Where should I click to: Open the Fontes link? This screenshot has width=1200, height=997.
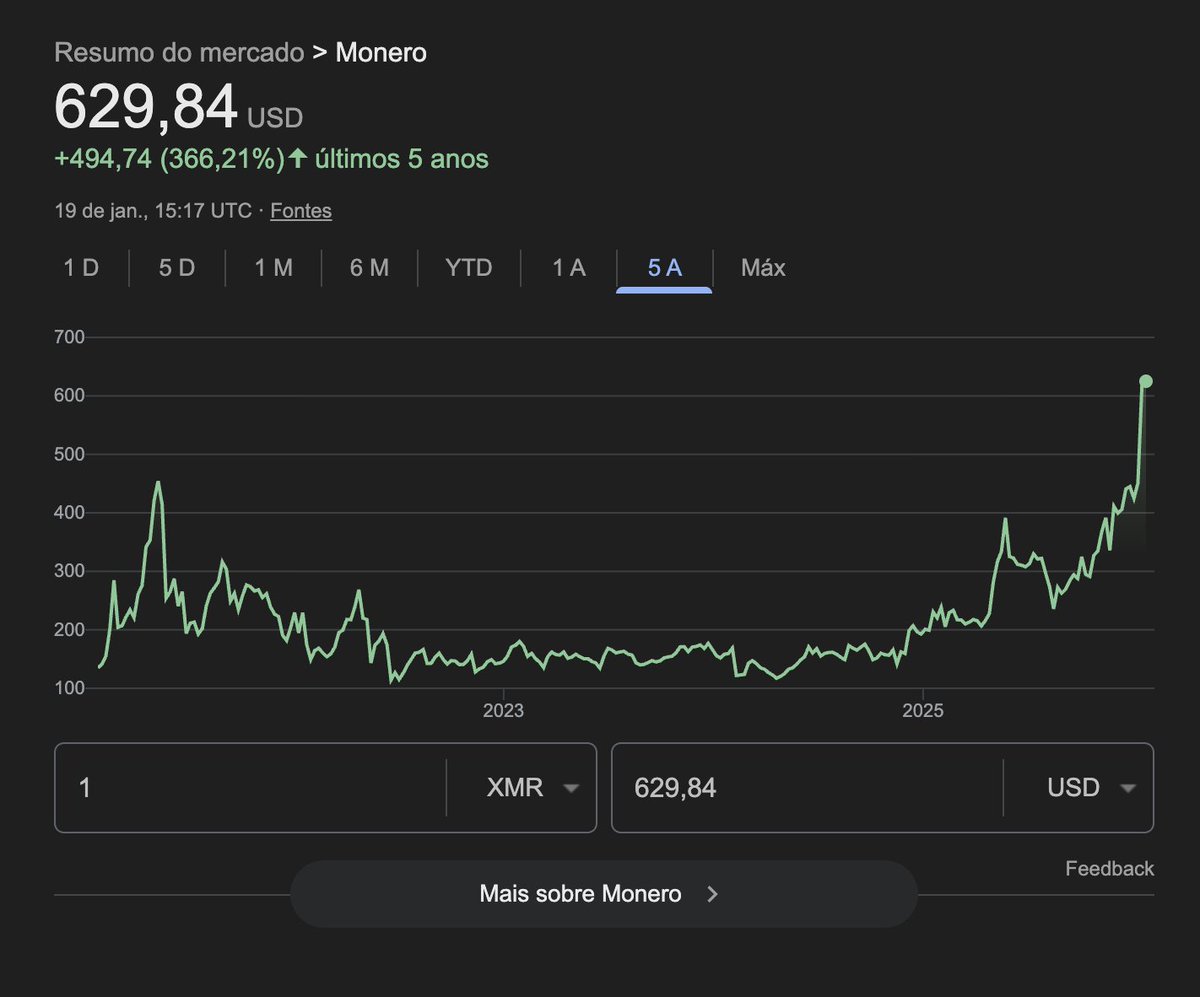(301, 210)
